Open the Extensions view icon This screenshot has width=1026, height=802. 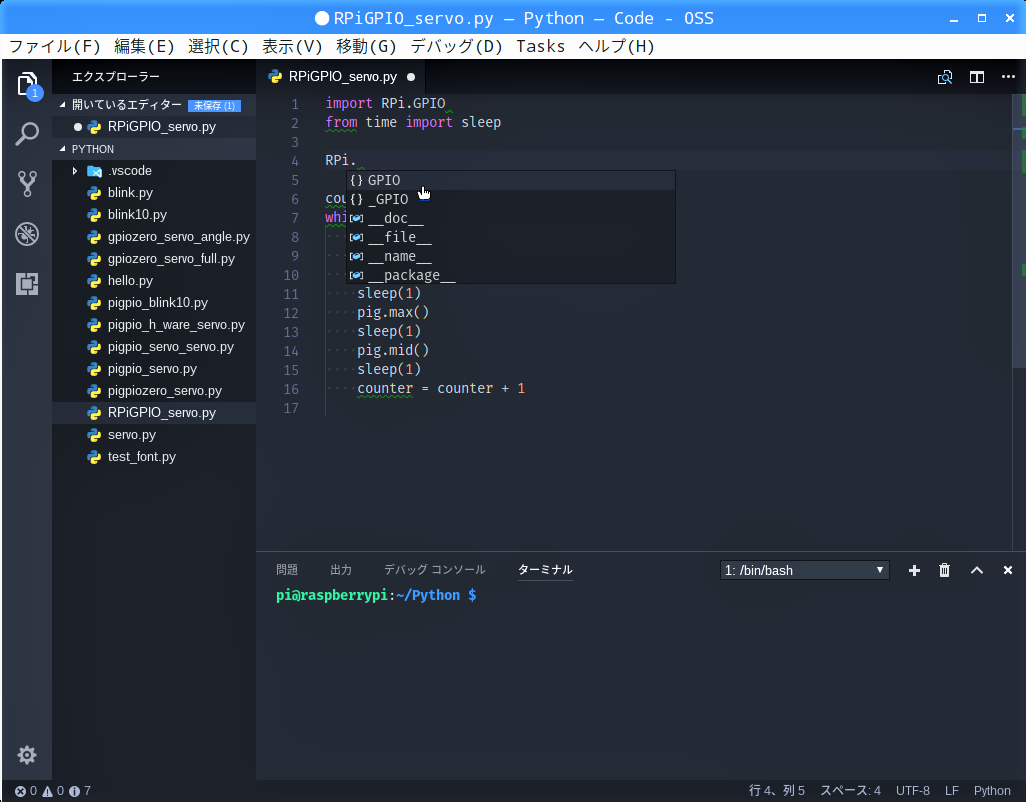point(27,284)
